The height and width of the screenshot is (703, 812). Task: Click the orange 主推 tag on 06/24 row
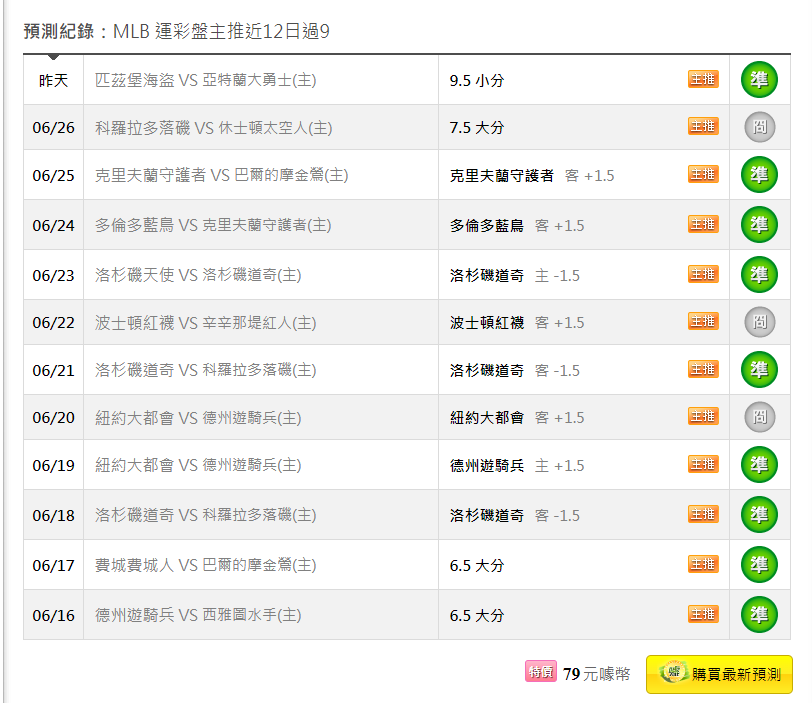tap(703, 224)
